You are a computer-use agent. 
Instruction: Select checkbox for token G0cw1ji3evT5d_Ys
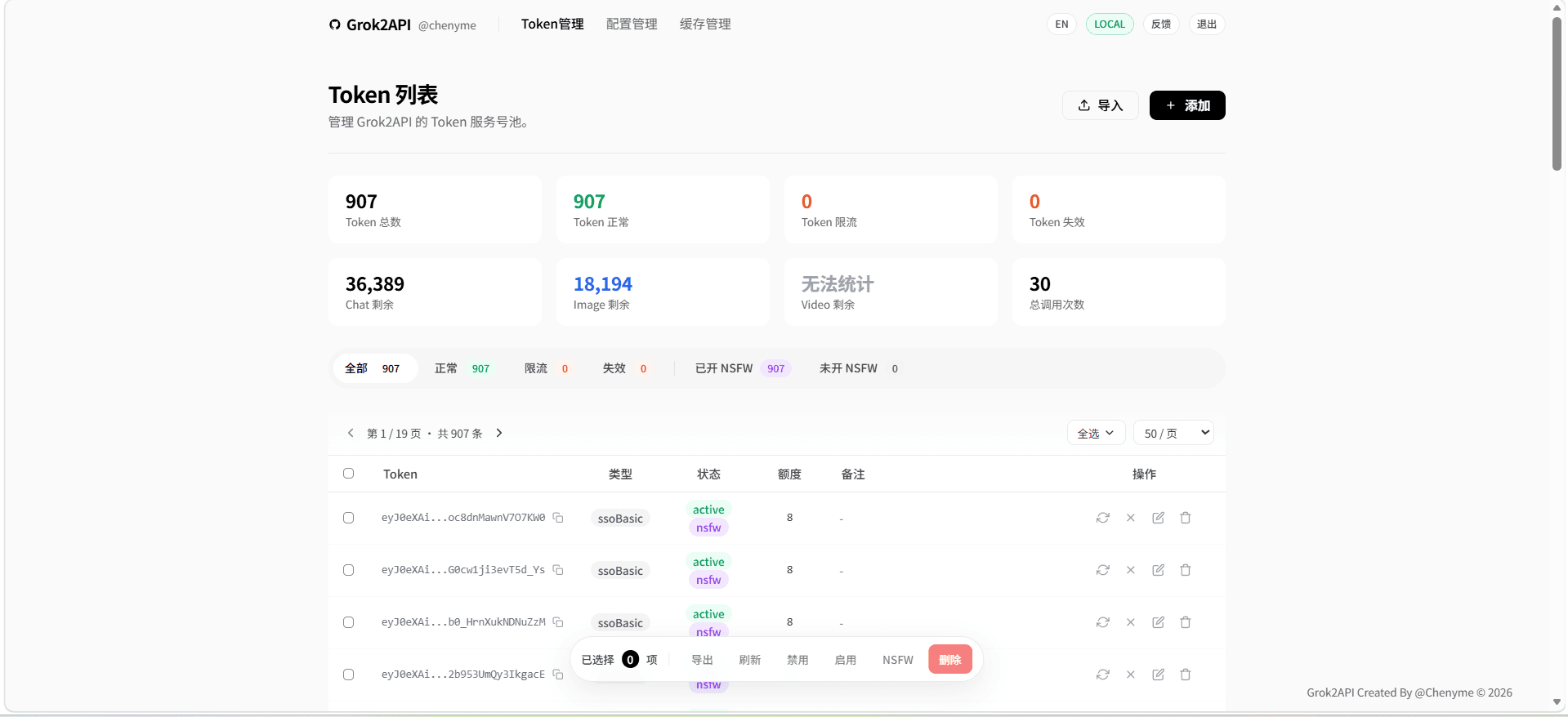point(349,570)
